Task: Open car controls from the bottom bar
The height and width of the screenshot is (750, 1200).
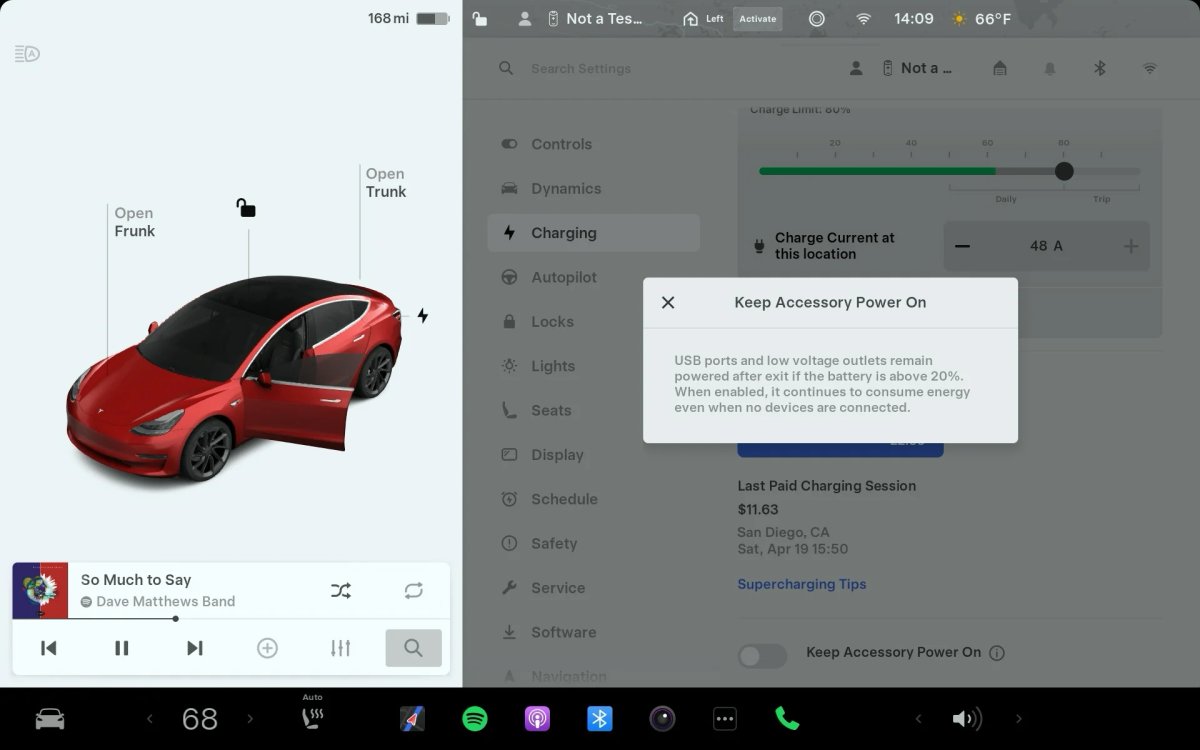Action: pos(50,719)
